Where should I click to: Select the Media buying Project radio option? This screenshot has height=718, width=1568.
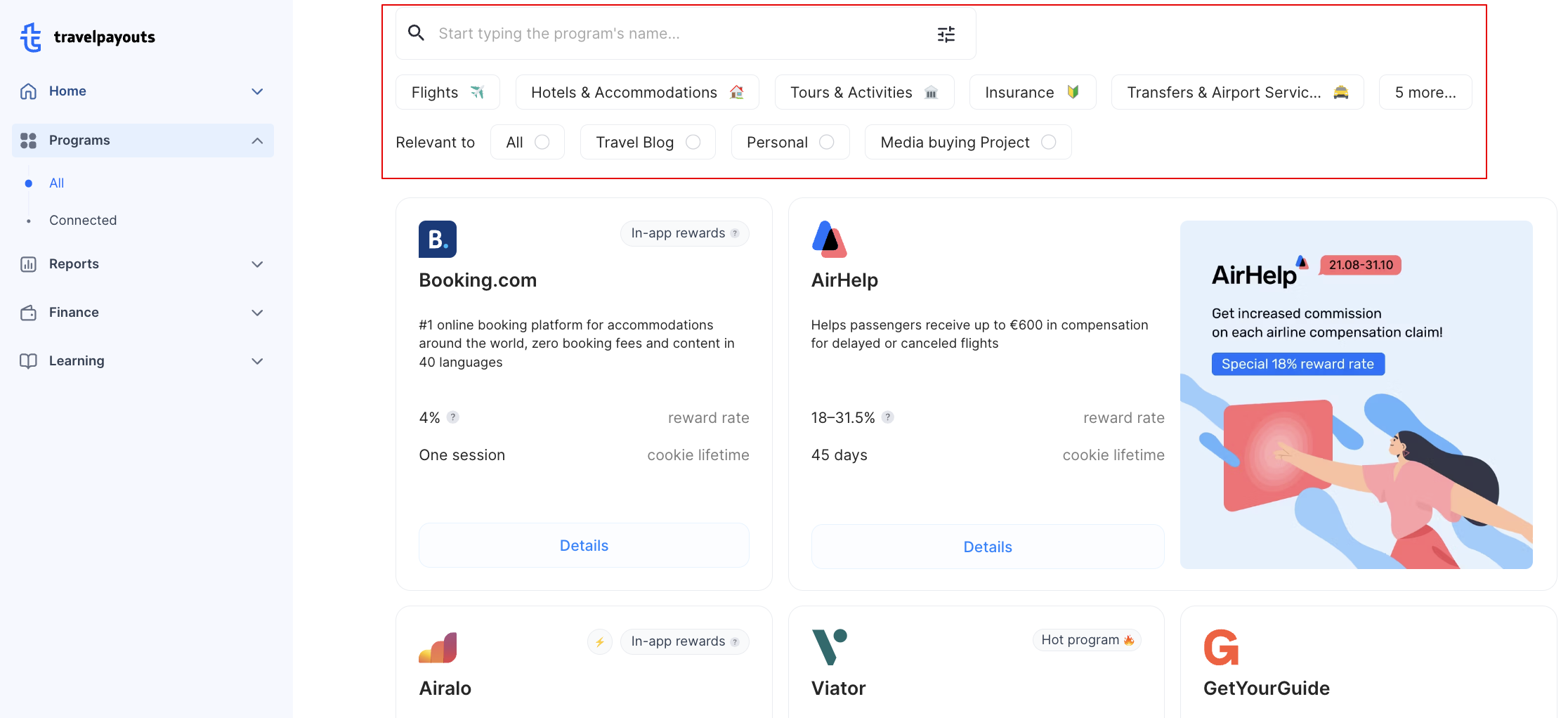pos(1049,142)
